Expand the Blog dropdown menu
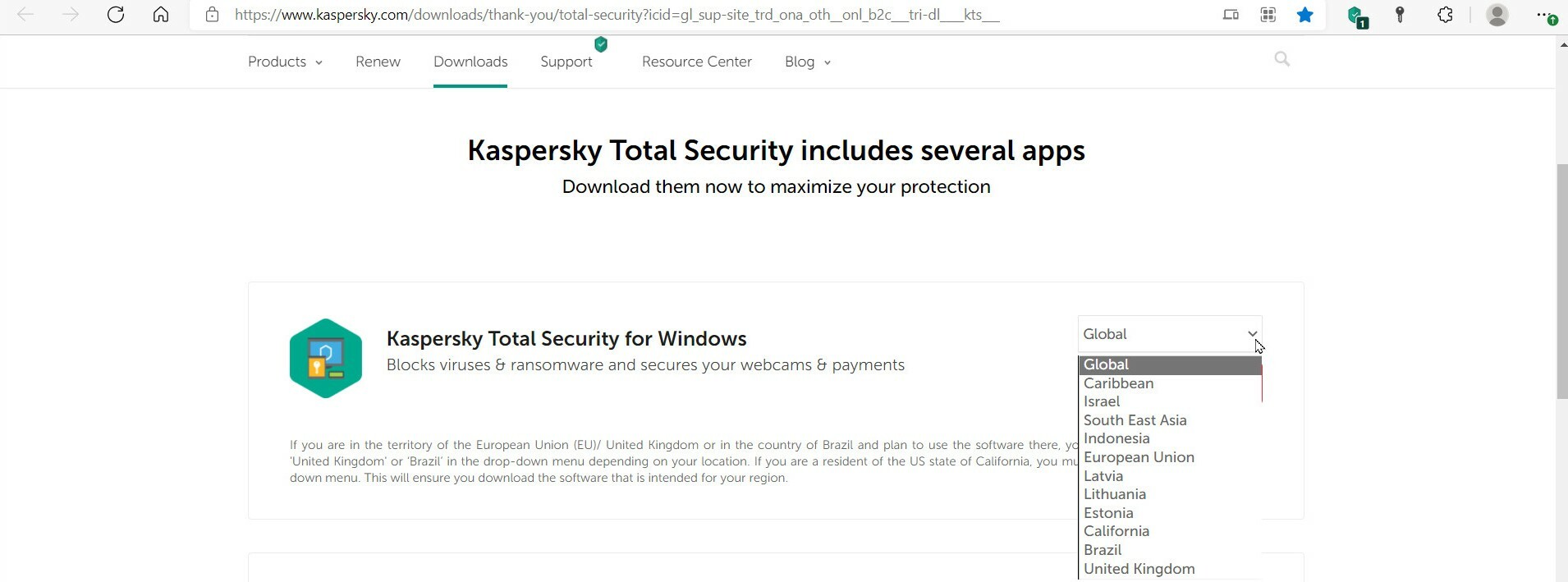The height and width of the screenshot is (582, 1568). coord(807,62)
